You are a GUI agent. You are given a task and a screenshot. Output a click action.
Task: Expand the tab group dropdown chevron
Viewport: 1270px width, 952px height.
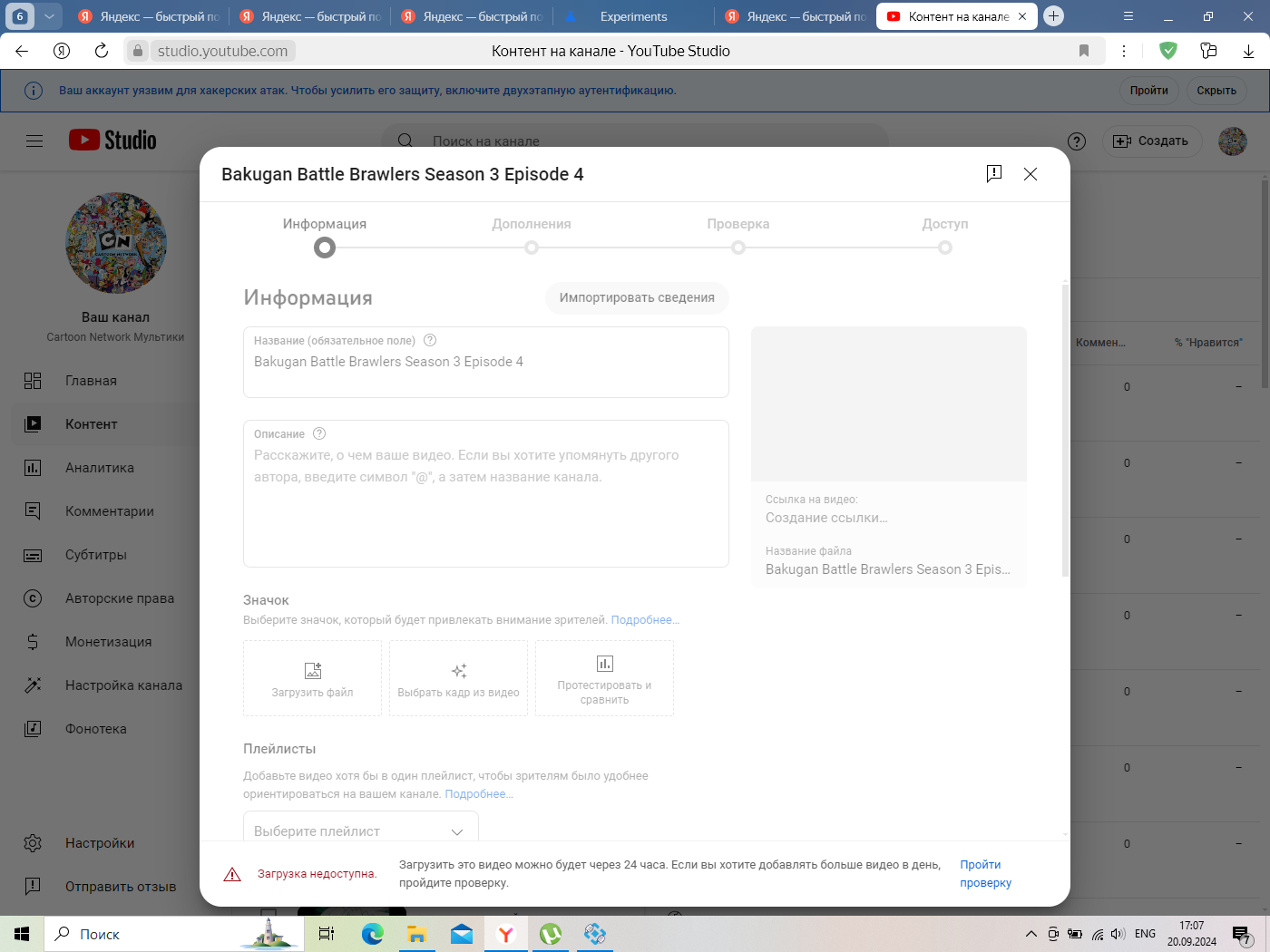pyautogui.click(x=49, y=16)
